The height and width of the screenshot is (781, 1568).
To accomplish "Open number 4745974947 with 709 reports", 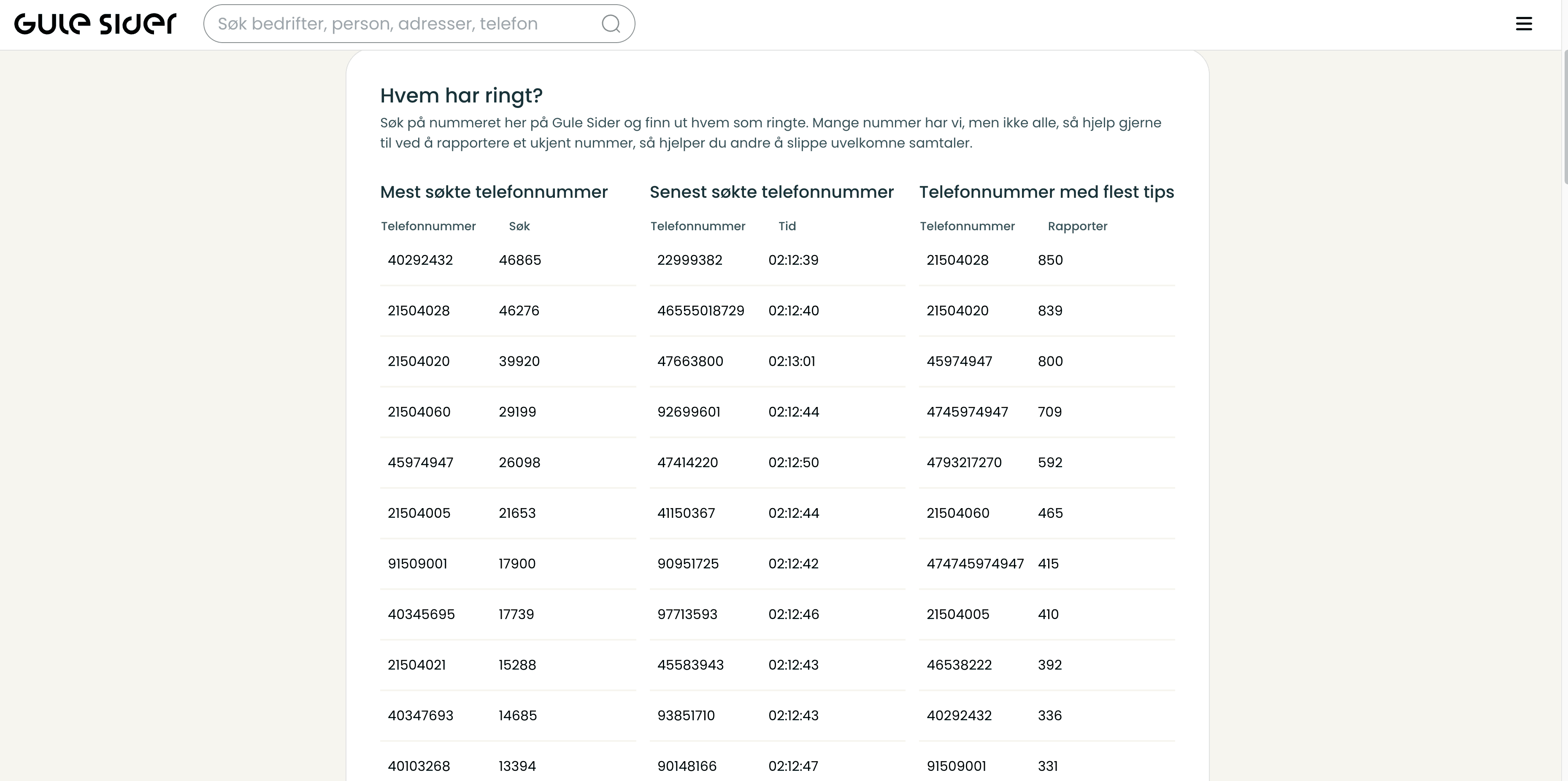I will [967, 412].
